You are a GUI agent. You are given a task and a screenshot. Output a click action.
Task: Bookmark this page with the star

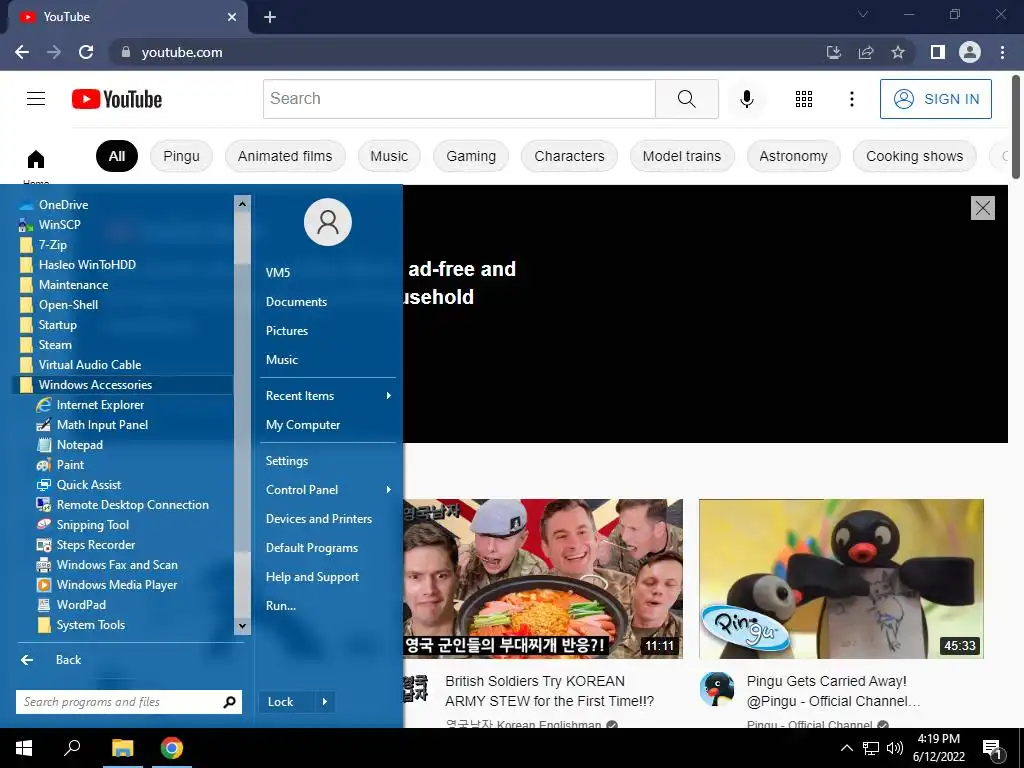pos(898,52)
